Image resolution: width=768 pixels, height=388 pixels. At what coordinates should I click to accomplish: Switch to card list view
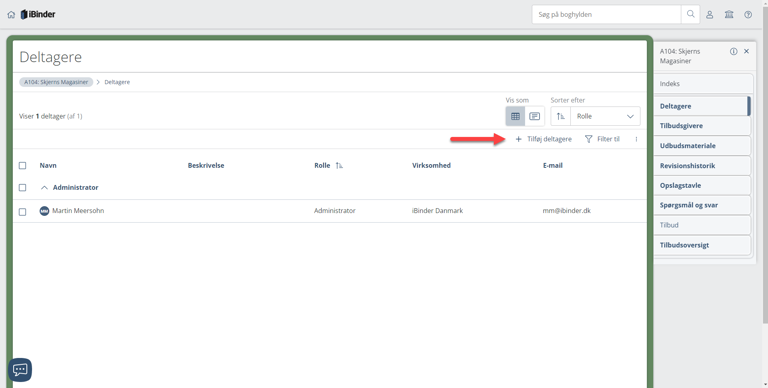point(534,116)
